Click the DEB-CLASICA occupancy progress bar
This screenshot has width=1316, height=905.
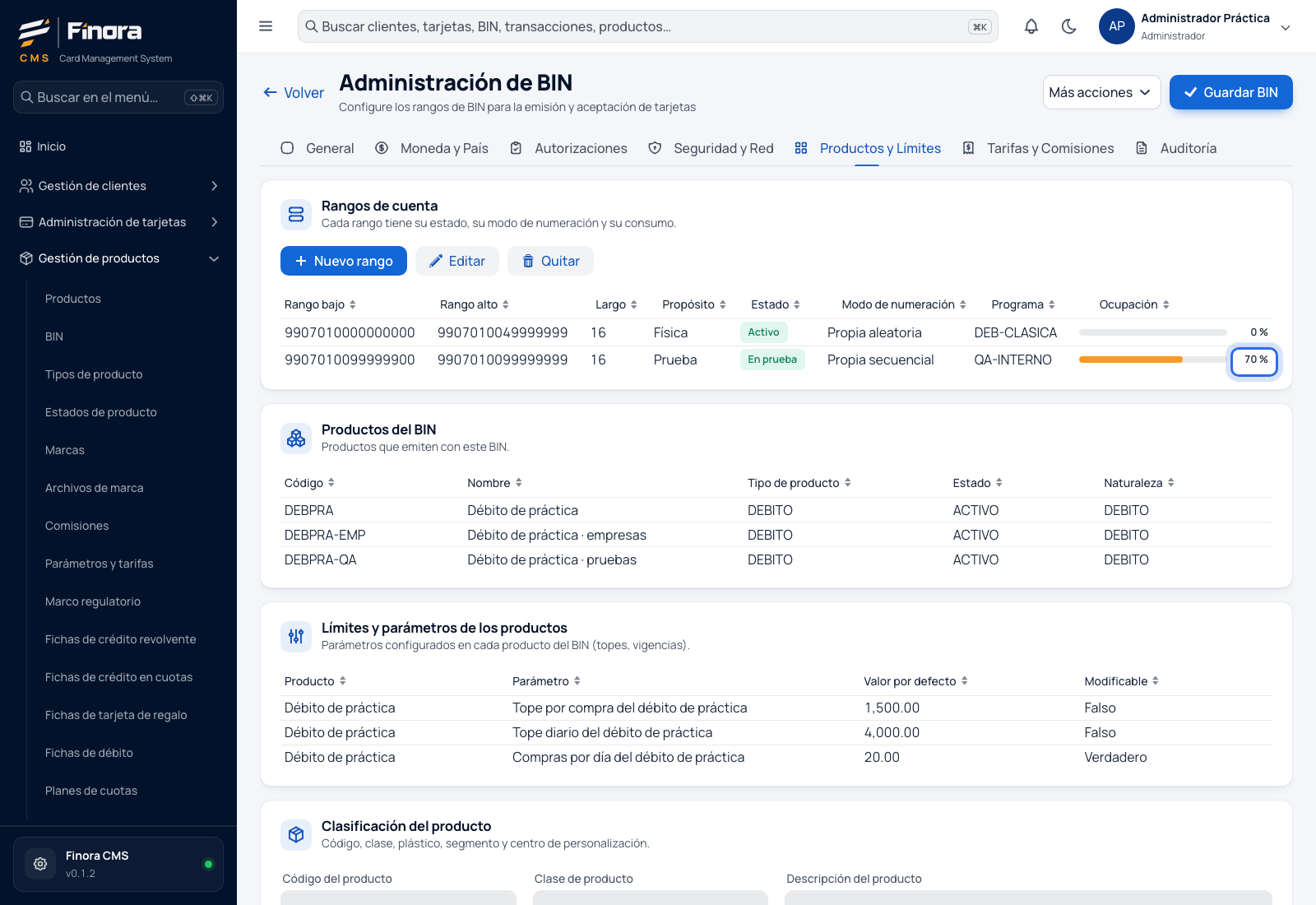point(1153,332)
